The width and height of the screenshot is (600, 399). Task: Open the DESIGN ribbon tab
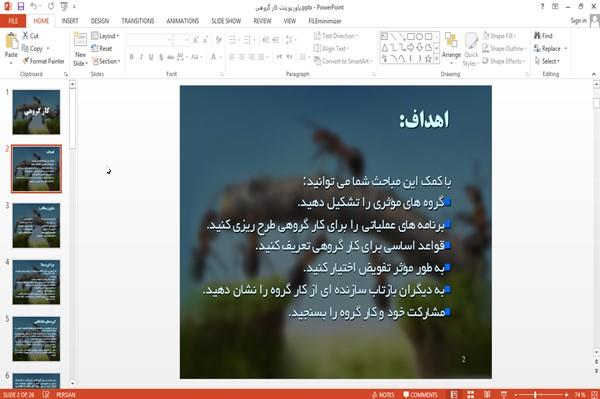point(99,21)
